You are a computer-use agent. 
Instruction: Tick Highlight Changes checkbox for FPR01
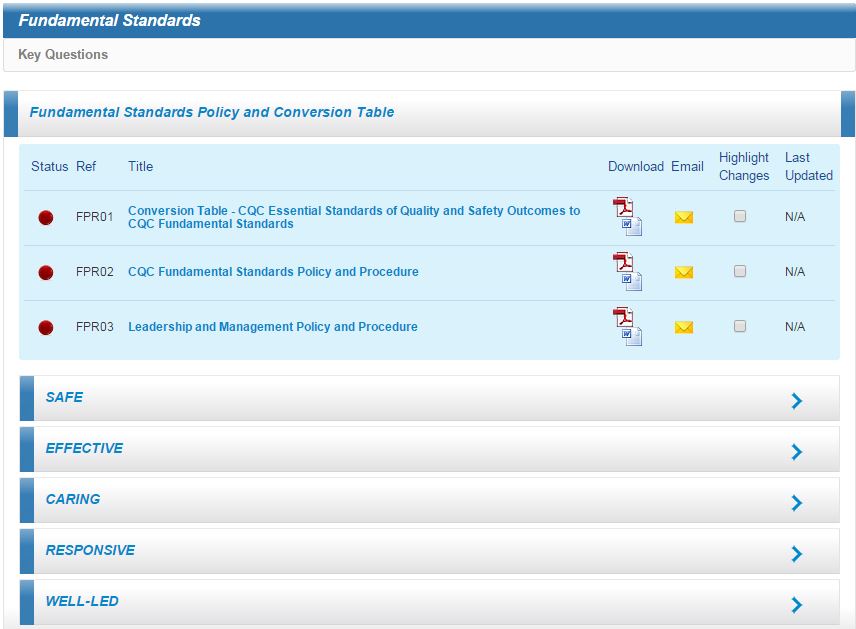(x=740, y=216)
